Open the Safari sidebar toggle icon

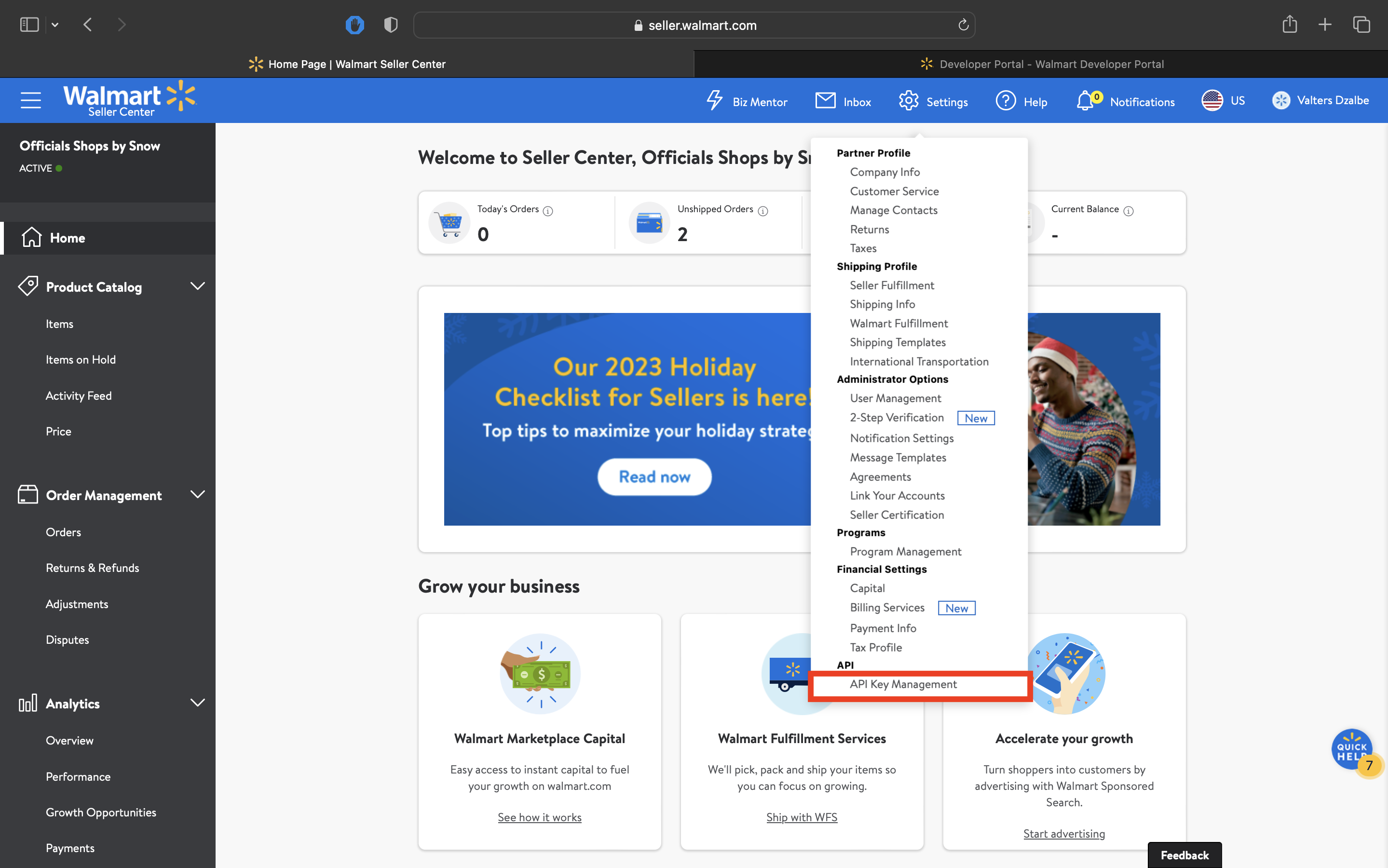(29, 25)
